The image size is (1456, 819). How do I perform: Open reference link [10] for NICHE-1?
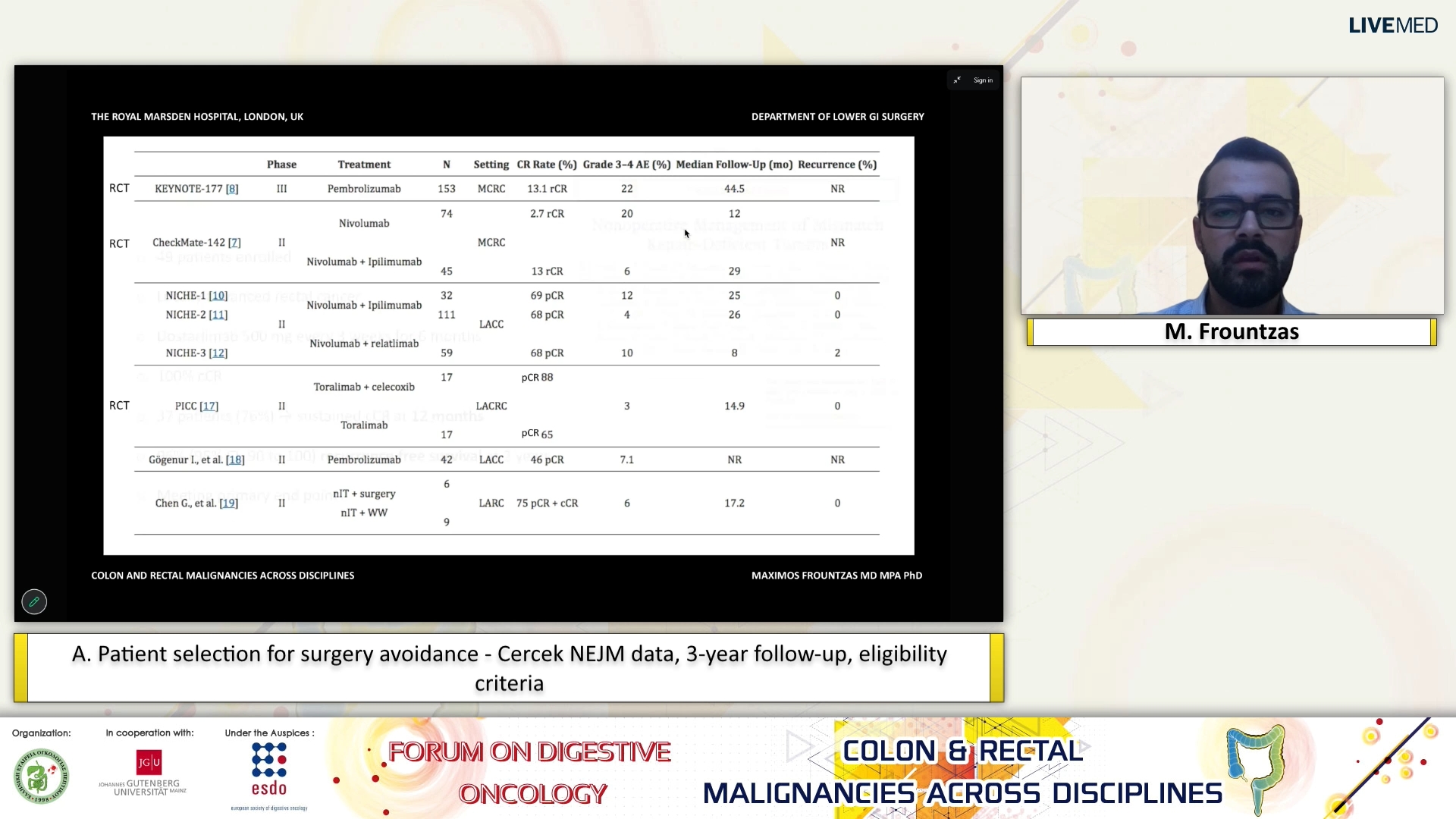tap(218, 296)
